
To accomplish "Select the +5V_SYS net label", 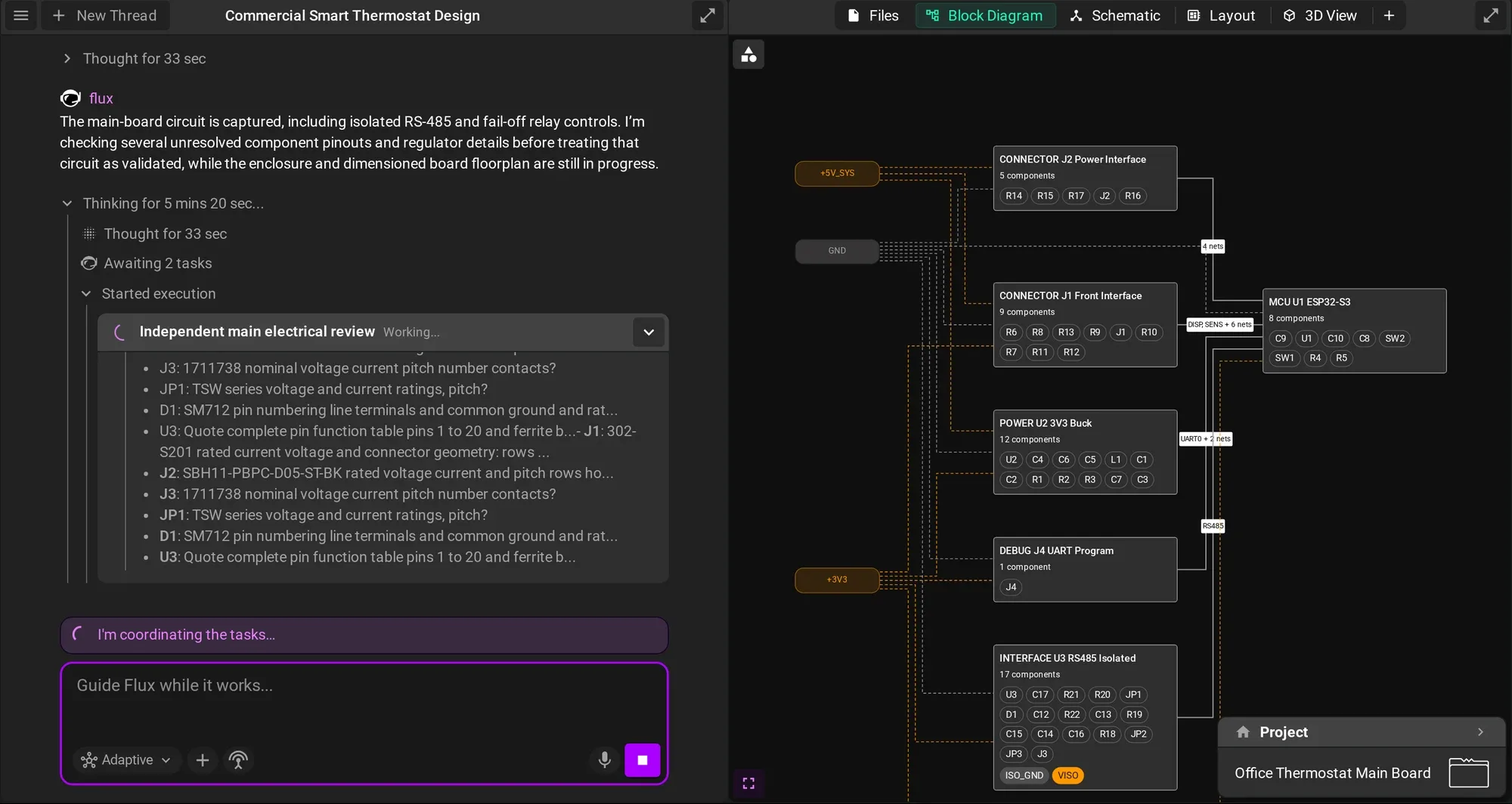I will [x=837, y=173].
